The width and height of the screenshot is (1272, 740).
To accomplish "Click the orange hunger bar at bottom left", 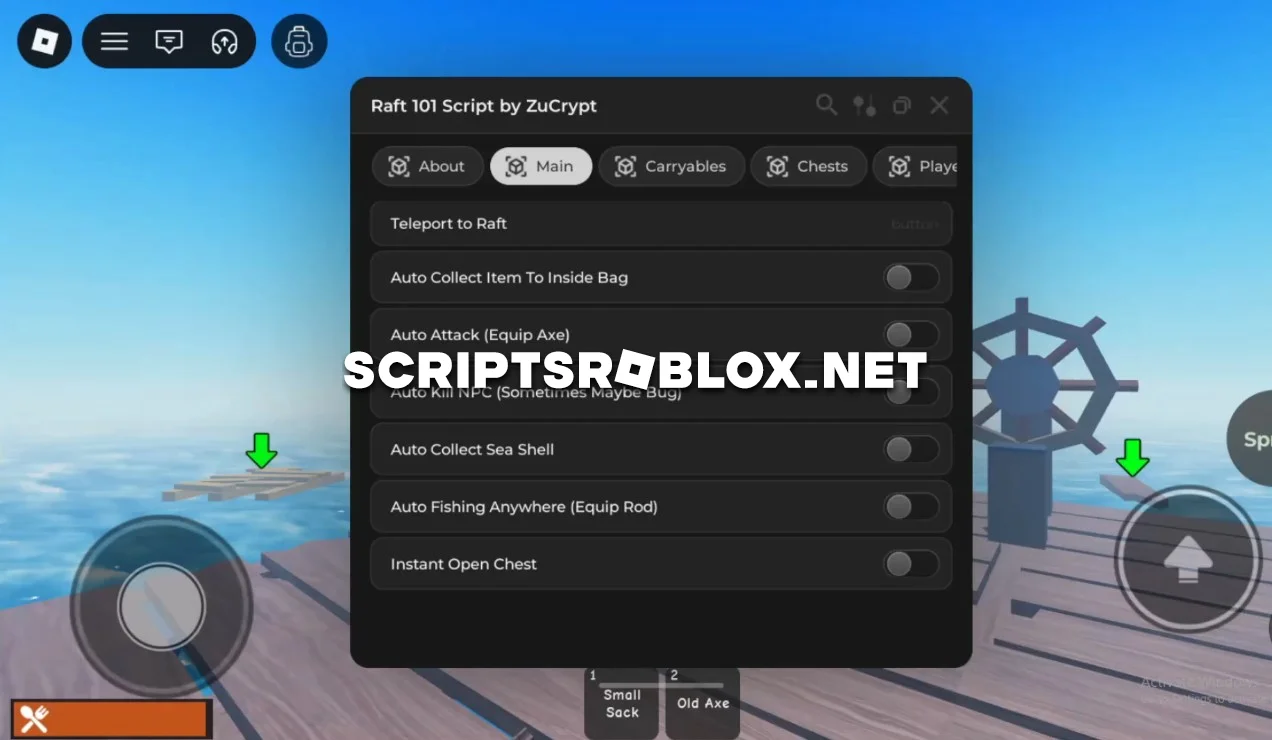I will tap(110, 718).
